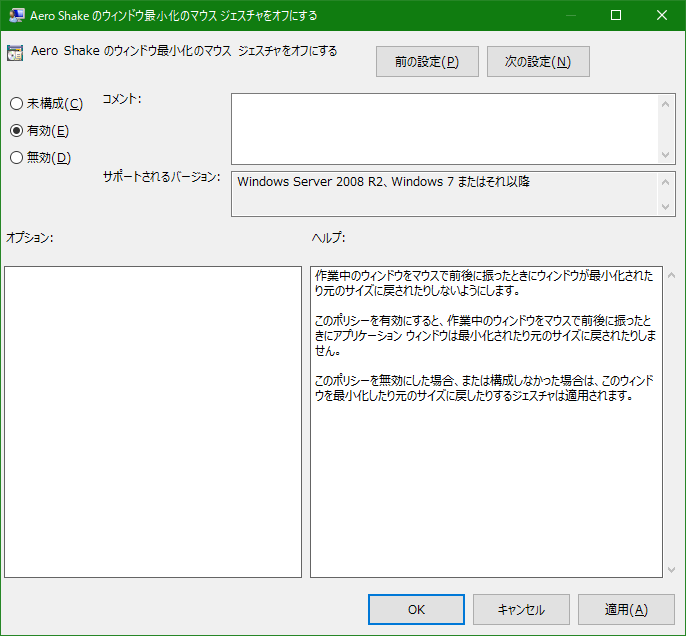
Task: Confirm with the OK button
Action: pyautogui.click(x=416, y=609)
